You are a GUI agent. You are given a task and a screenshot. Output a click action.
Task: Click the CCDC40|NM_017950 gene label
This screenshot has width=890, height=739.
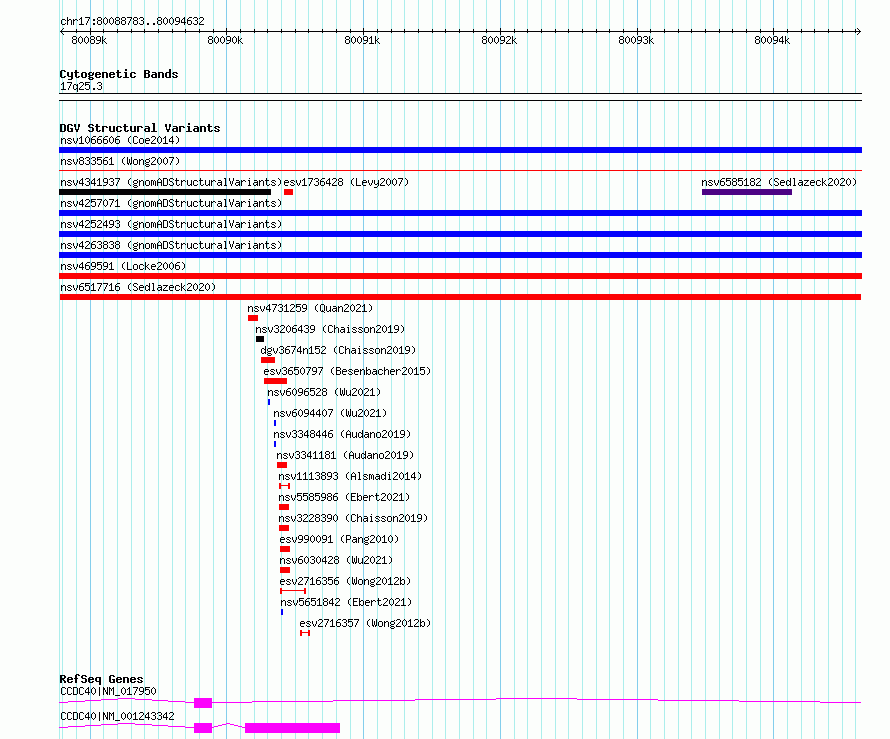(108, 691)
